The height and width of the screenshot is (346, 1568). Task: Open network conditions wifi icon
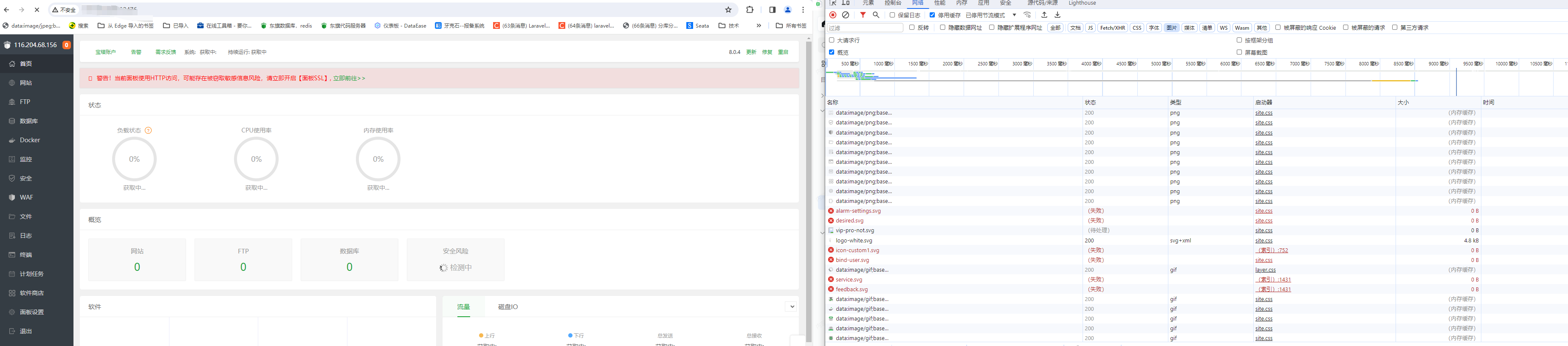click(1027, 15)
